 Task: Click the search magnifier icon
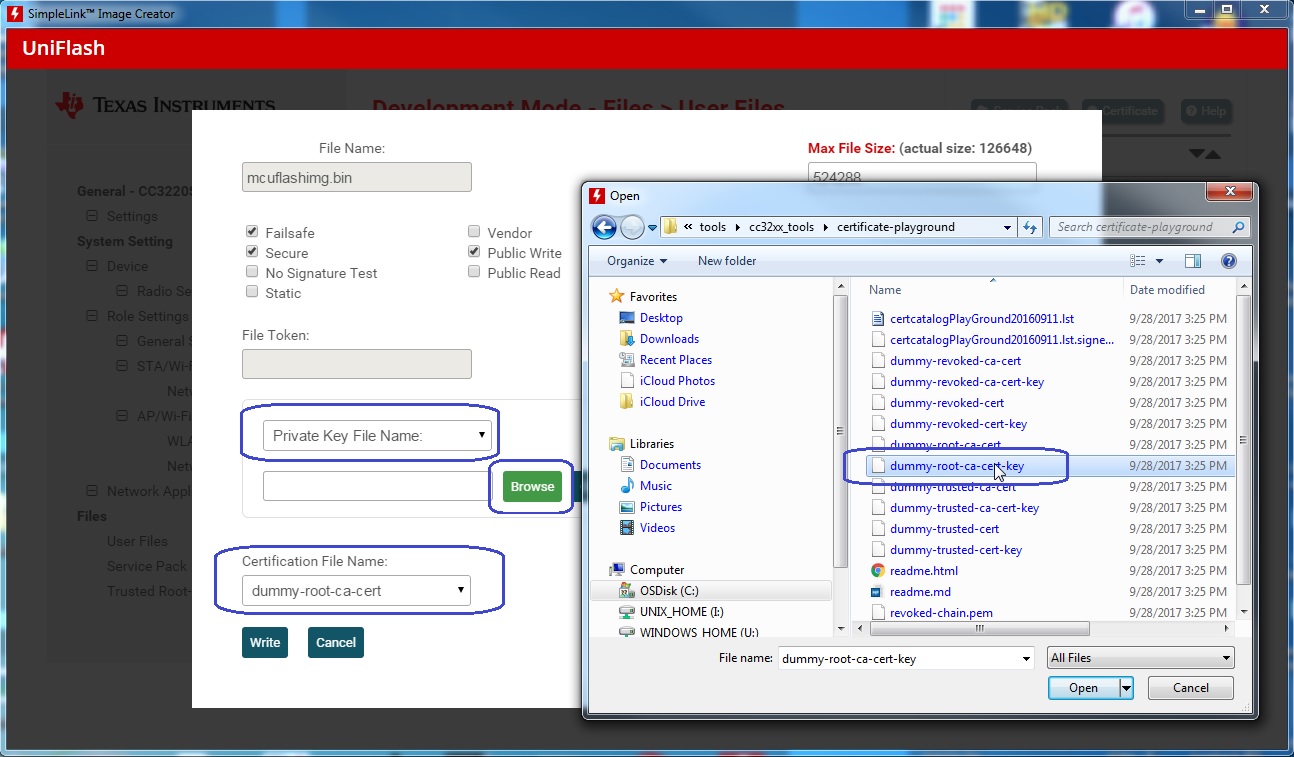(x=1238, y=227)
